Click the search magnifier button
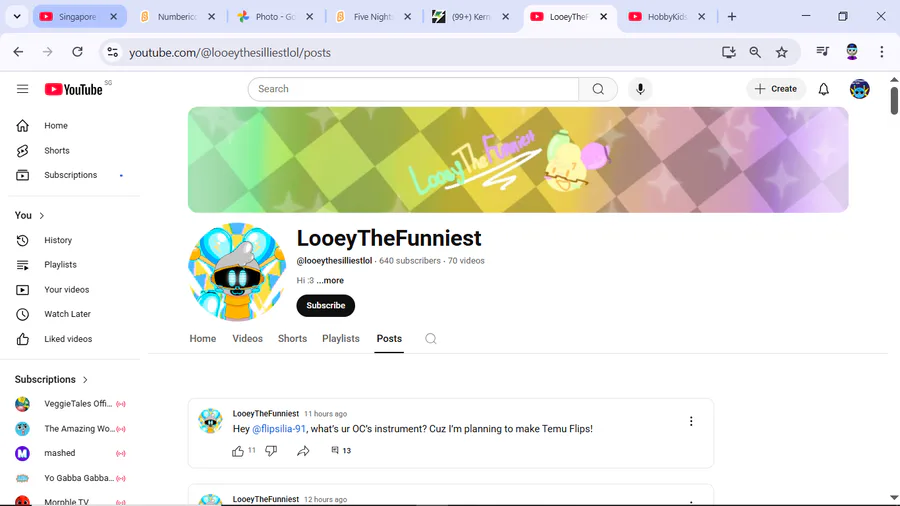This screenshot has height=506, width=900. [598, 89]
